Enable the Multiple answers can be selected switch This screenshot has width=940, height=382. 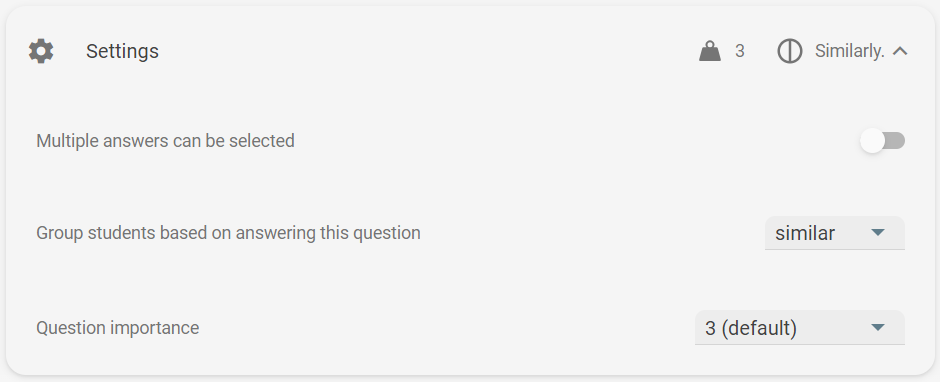[882, 141]
